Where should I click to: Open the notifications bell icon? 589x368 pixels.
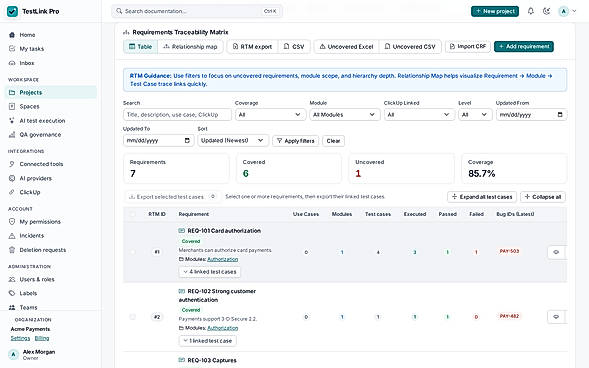coord(530,11)
